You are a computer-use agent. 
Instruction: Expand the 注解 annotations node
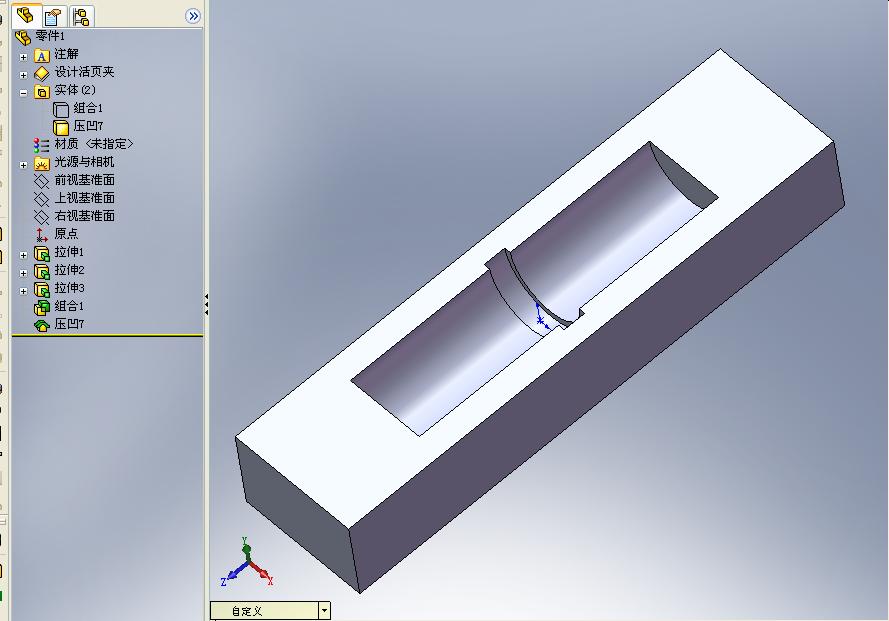tap(23, 57)
